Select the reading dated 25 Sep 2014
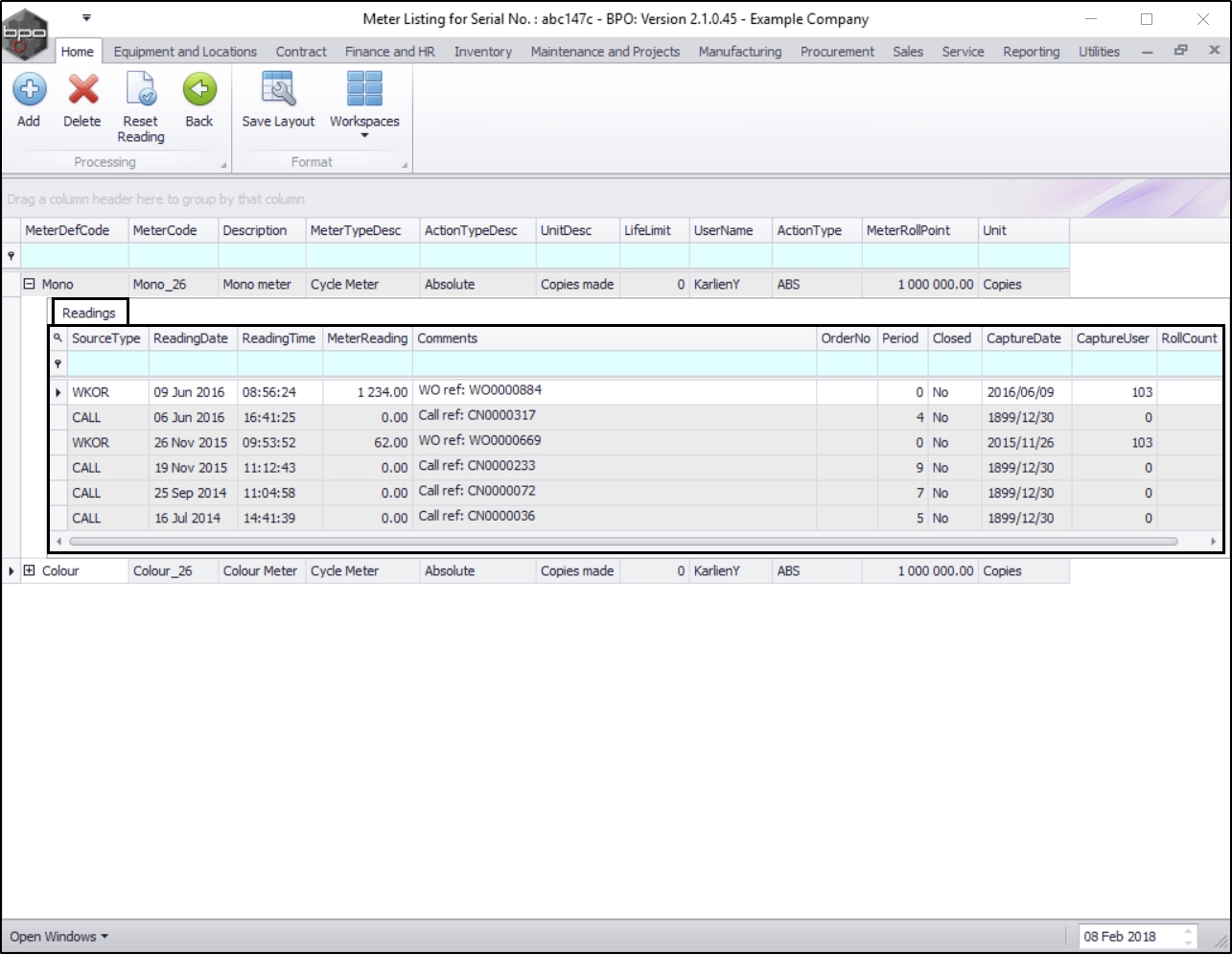Viewport: 1232px width, 954px height. click(191, 493)
